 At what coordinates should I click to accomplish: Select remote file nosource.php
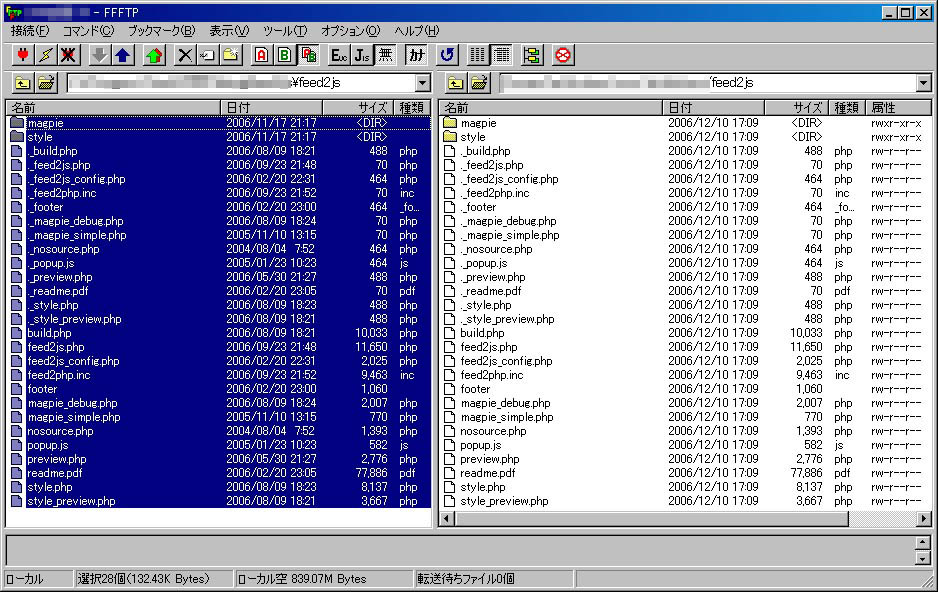[494, 431]
